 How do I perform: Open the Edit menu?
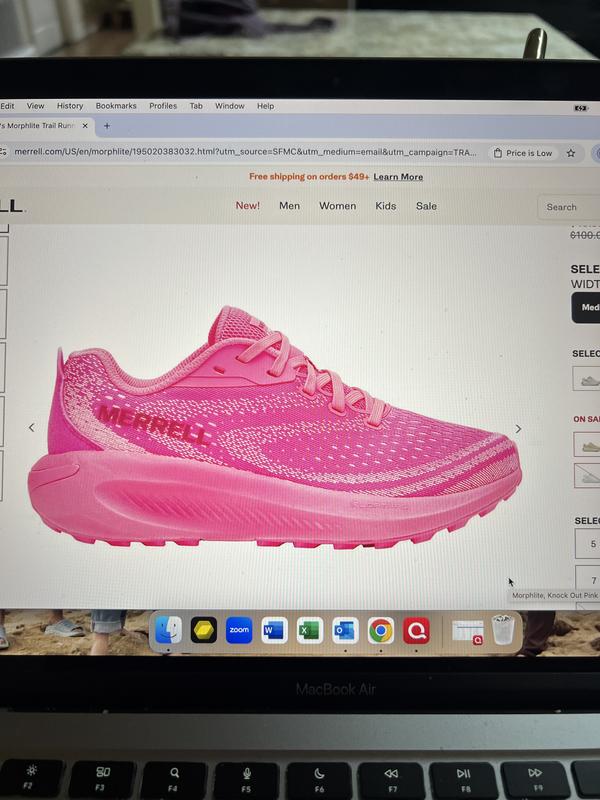[x=7, y=106]
